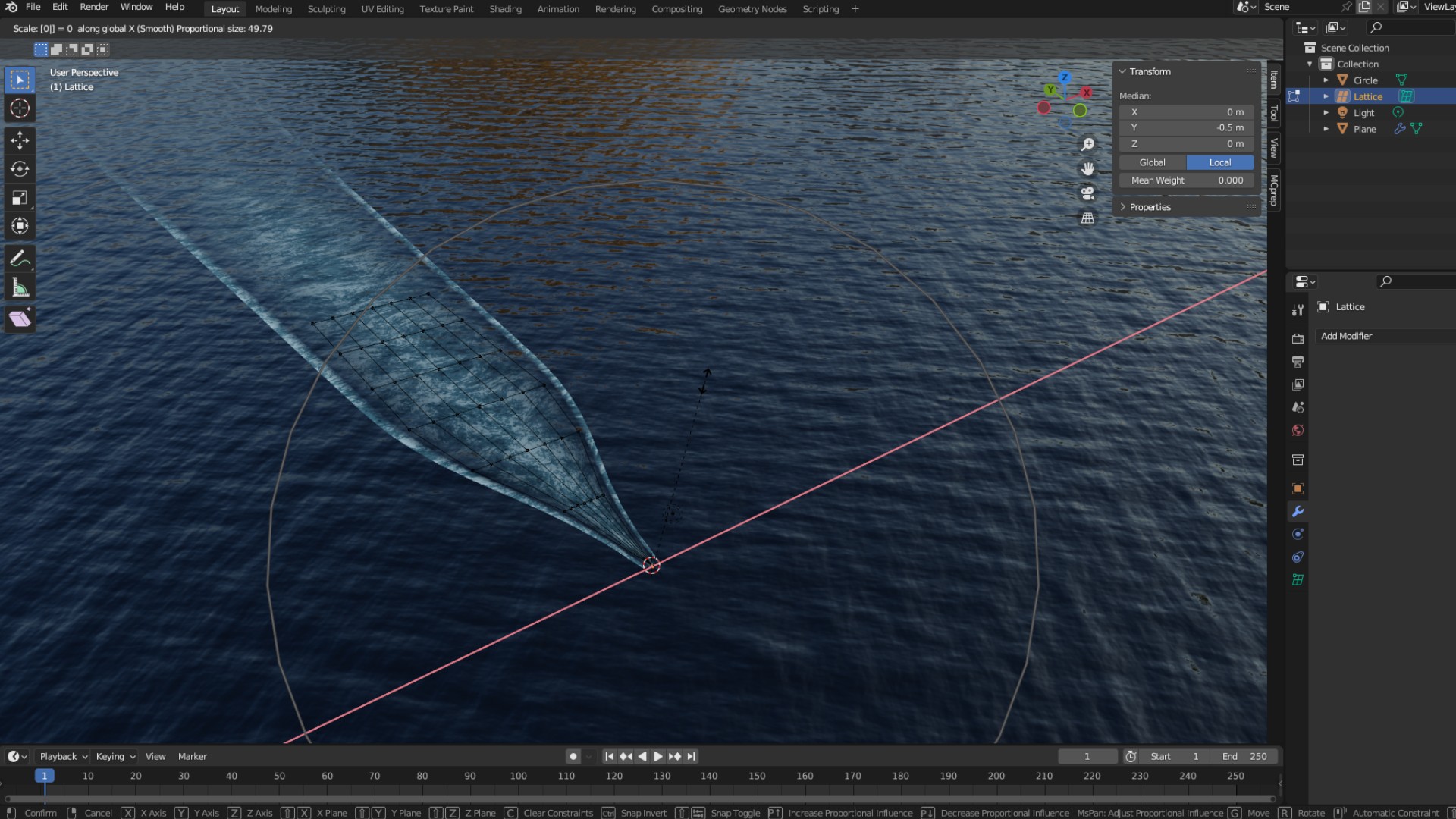The height and width of the screenshot is (819, 1456).
Task: Select the Cursor tool in toolbar
Action: tap(20, 108)
